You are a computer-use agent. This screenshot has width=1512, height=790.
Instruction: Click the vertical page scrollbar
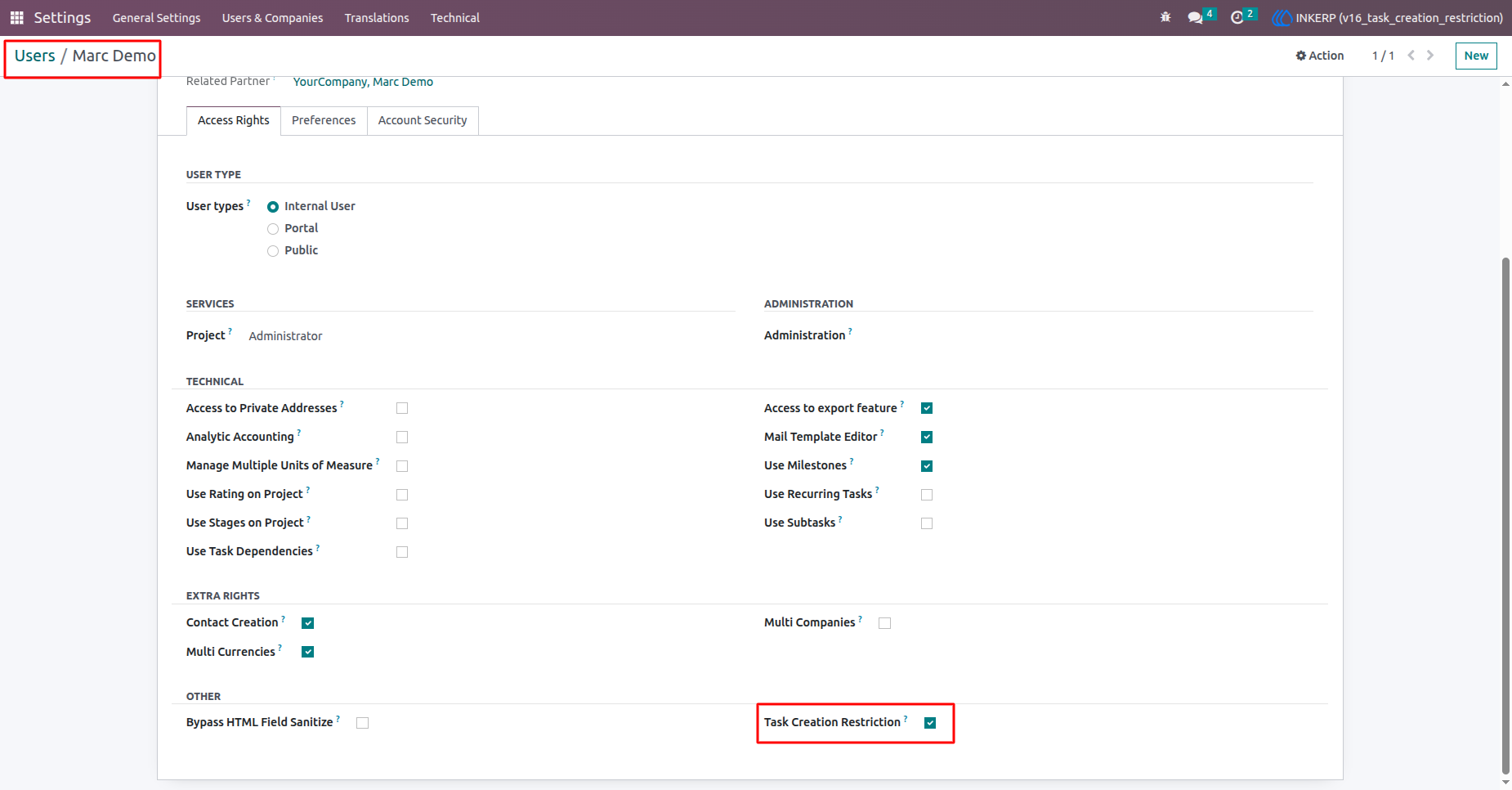click(x=1505, y=515)
